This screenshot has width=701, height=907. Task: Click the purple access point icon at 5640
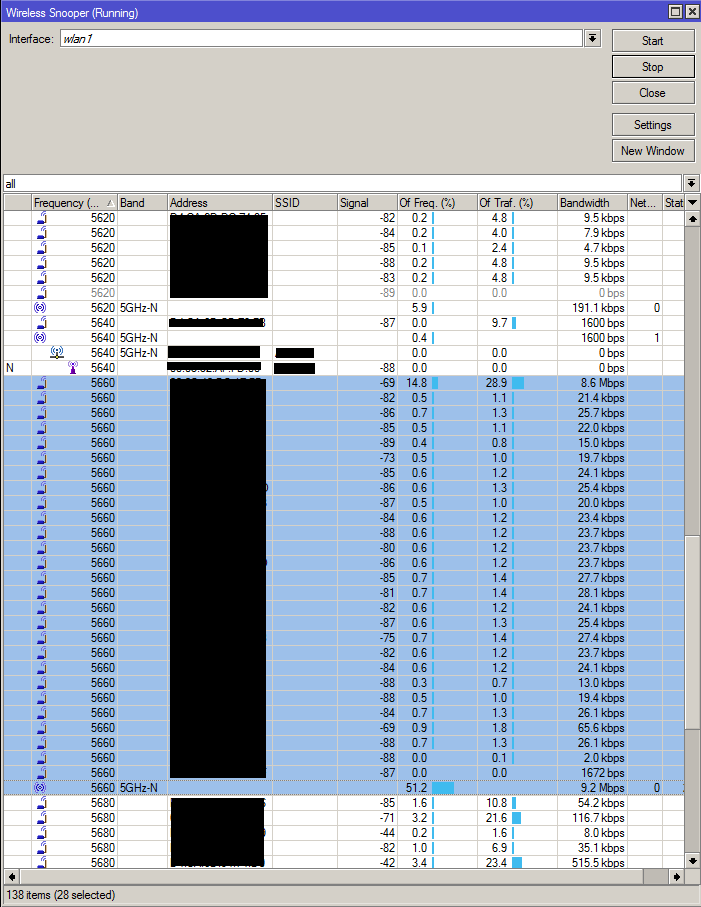[x=72, y=367]
